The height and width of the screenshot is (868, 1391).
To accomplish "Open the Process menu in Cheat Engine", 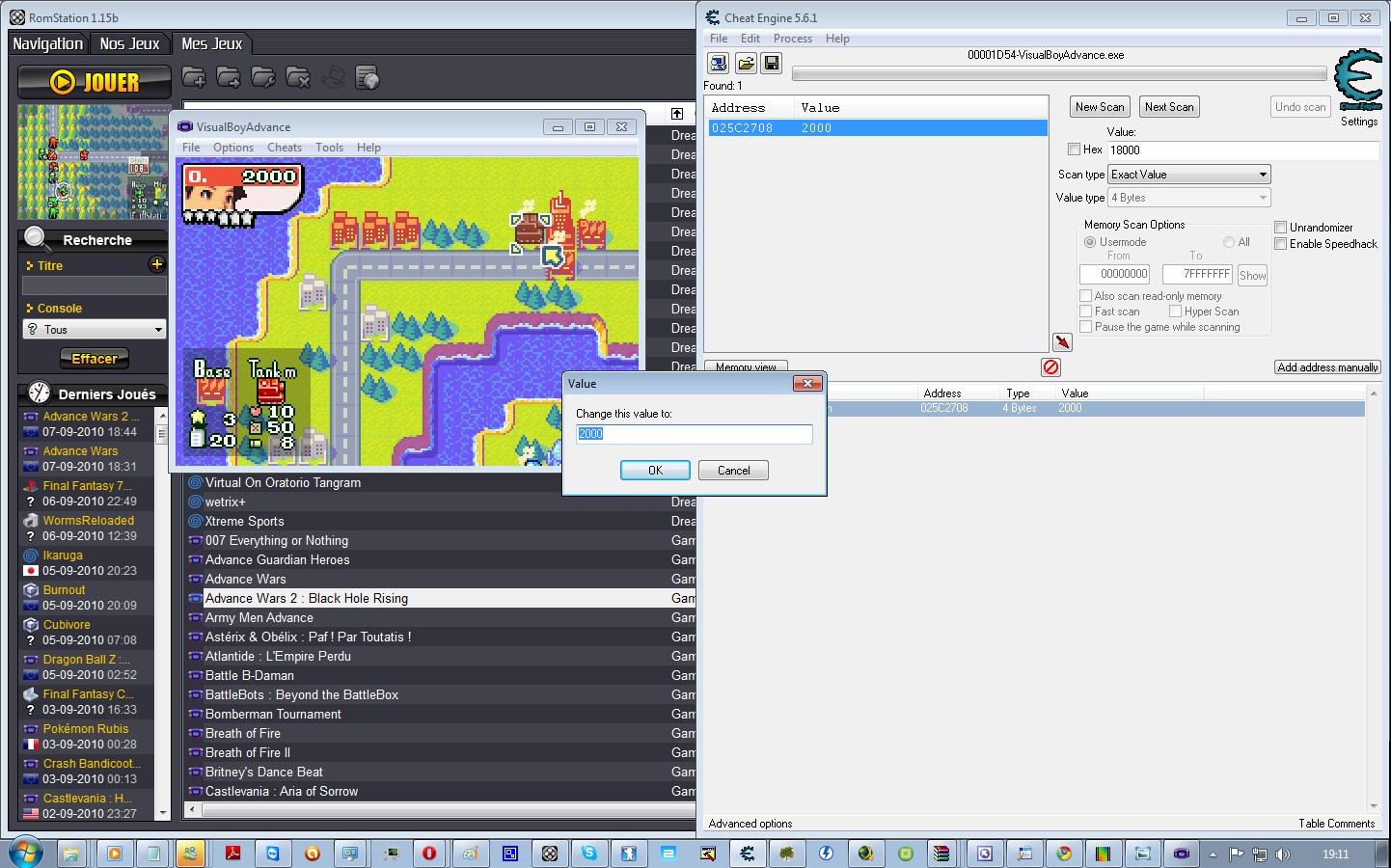I will [793, 39].
